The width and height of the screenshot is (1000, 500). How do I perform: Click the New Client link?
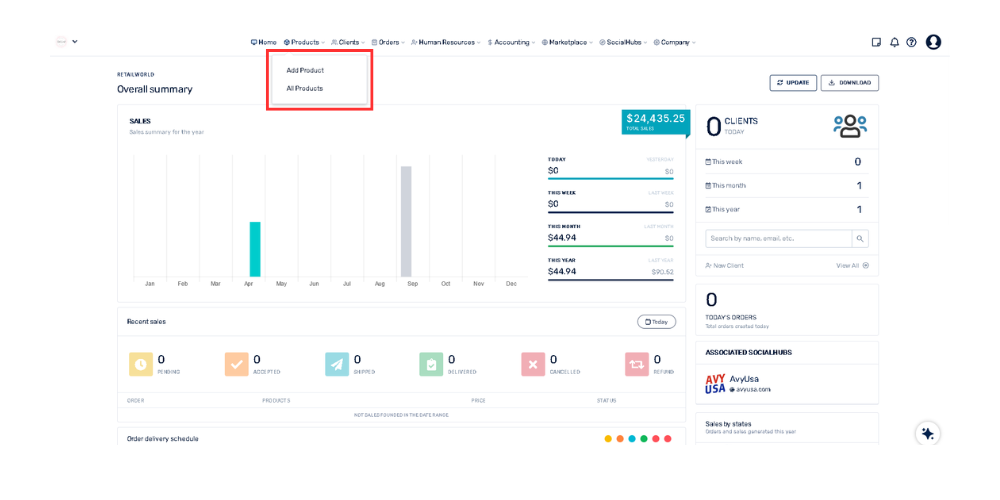click(725, 266)
